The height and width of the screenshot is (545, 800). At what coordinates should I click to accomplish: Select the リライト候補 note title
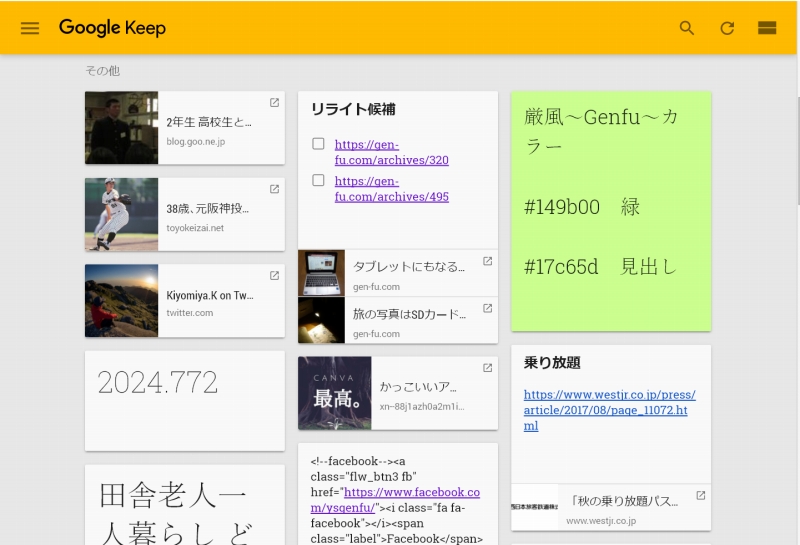tap(353, 109)
